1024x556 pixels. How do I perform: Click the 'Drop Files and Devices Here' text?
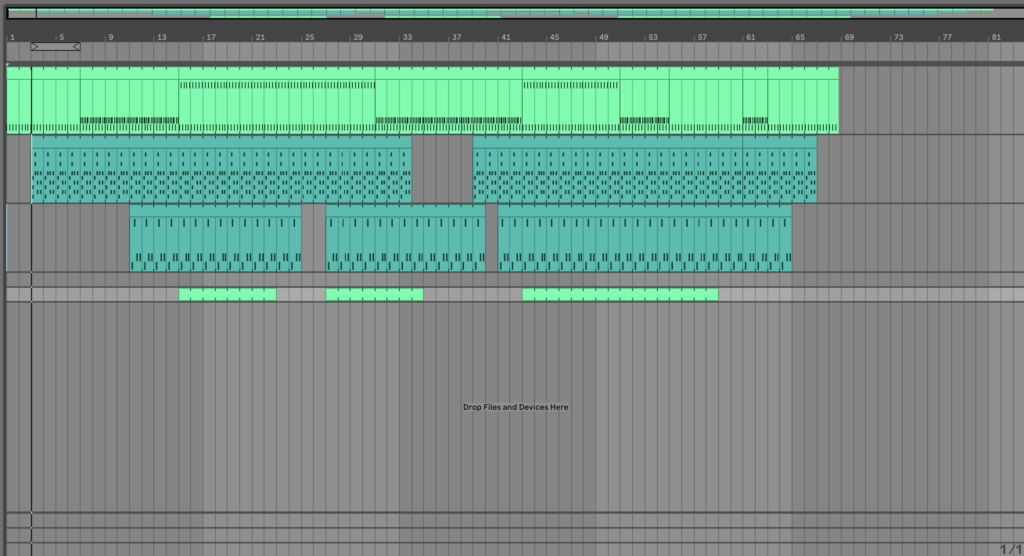click(x=515, y=407)
